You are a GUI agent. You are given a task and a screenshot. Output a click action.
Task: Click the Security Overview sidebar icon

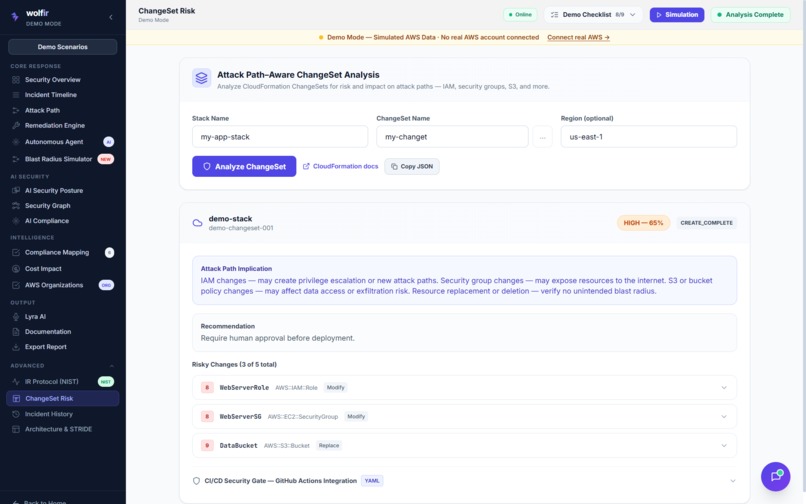pos(16,80)
